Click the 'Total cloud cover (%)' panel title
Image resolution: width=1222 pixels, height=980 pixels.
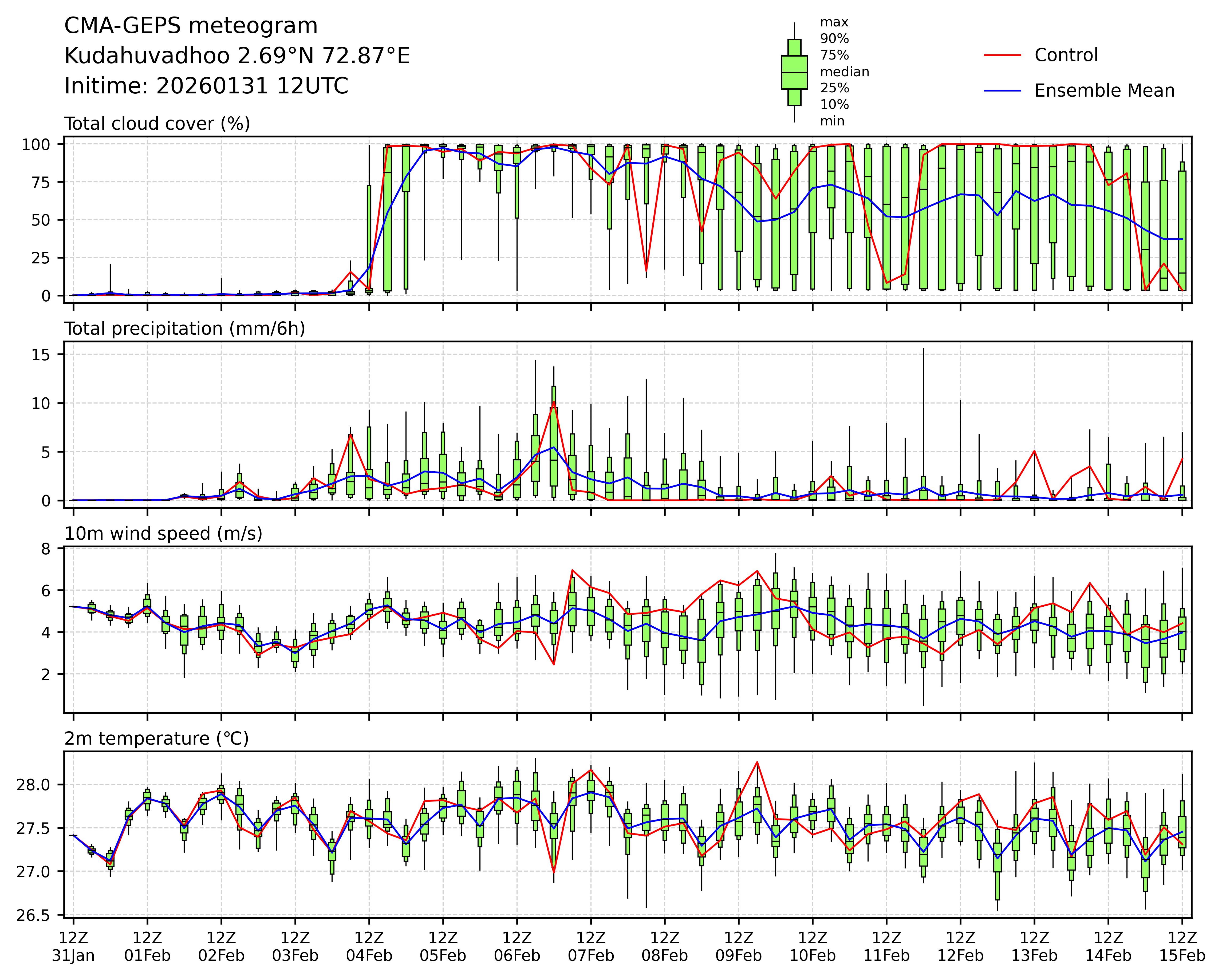(x=157, y=124)
